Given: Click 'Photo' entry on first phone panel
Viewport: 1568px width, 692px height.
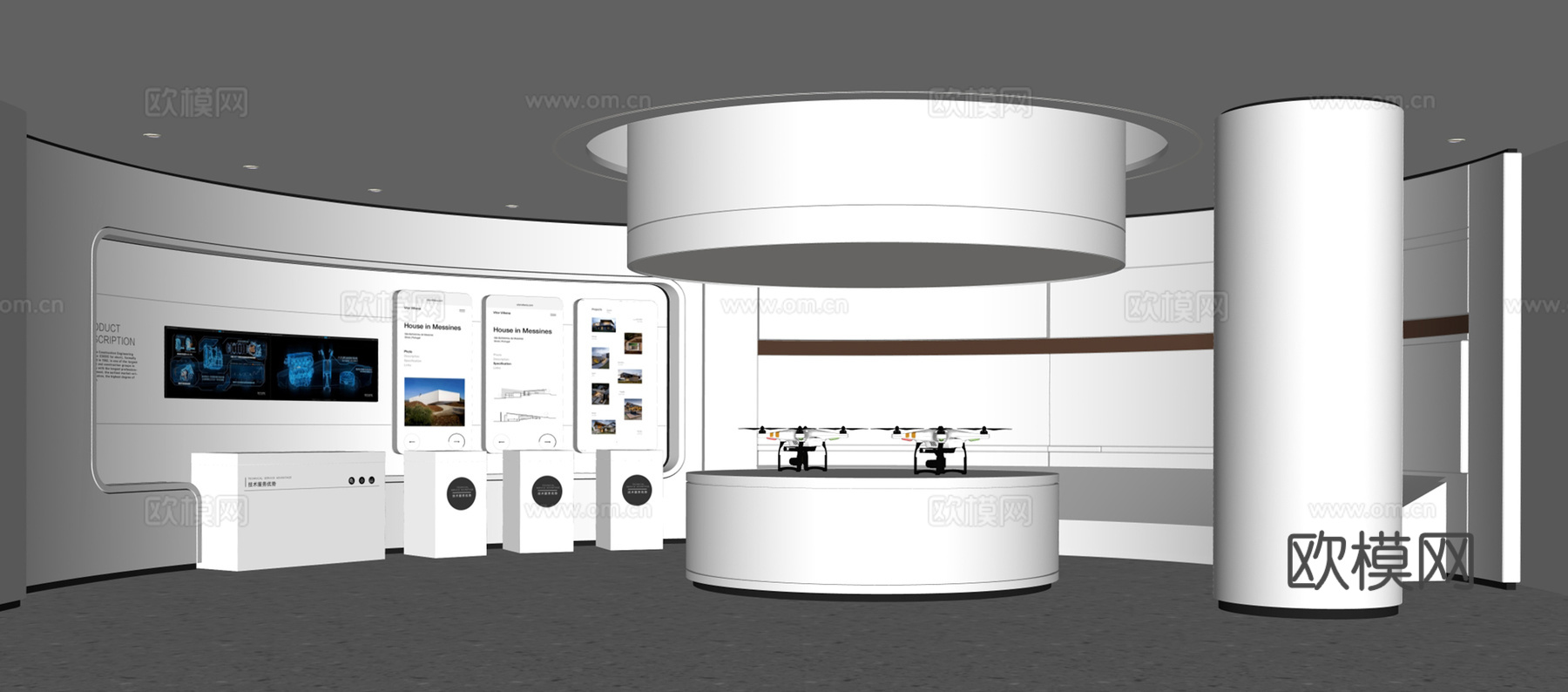Looking at the screenshot, I should tap(408, 351).
